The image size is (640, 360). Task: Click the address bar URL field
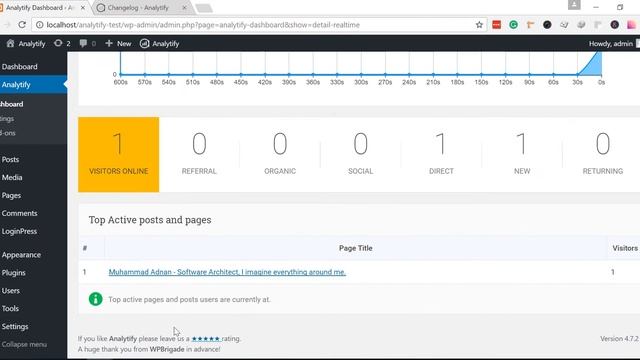pos(260,25)
